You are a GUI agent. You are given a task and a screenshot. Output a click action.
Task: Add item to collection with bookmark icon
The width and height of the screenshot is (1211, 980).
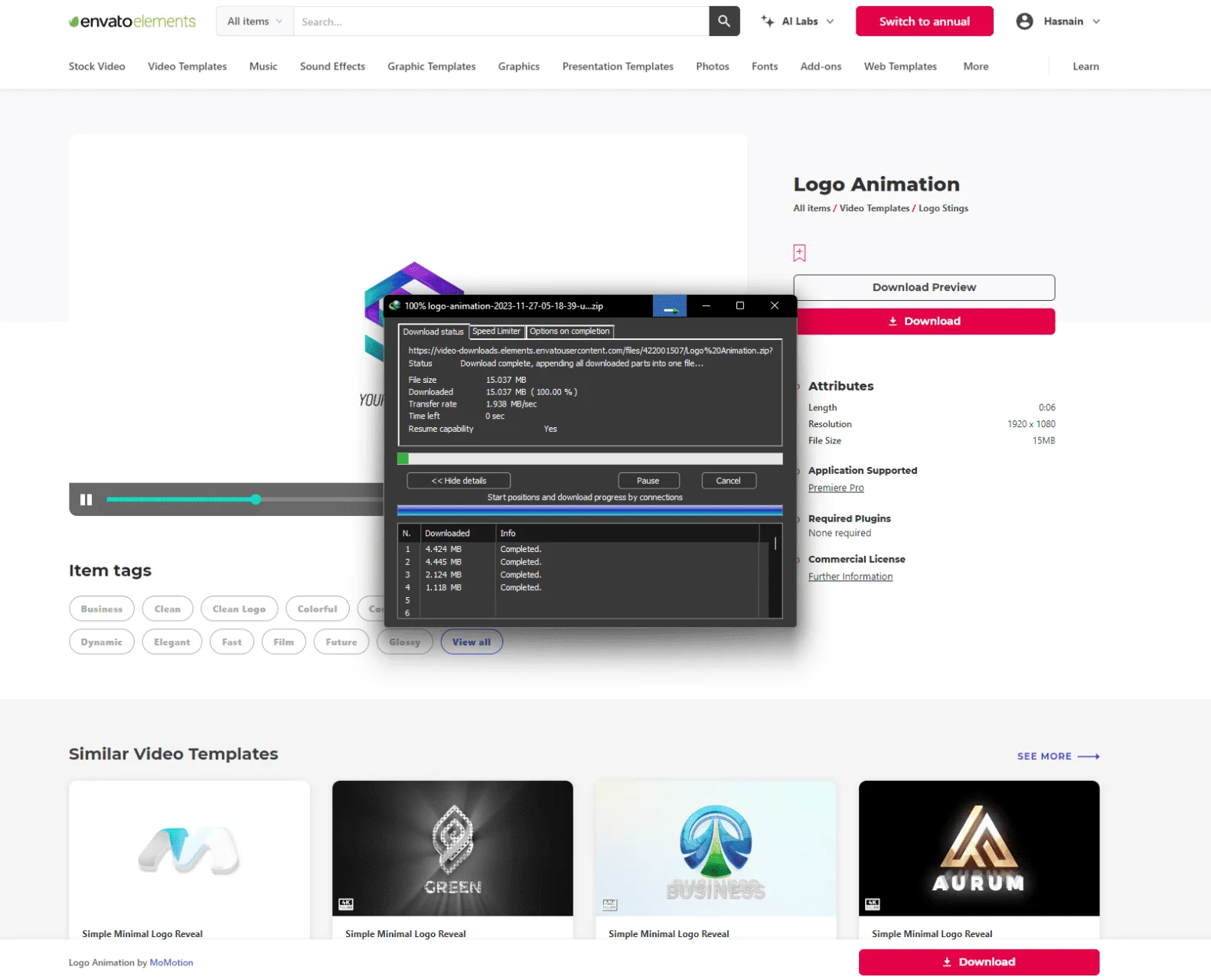(x=799, y=253)
